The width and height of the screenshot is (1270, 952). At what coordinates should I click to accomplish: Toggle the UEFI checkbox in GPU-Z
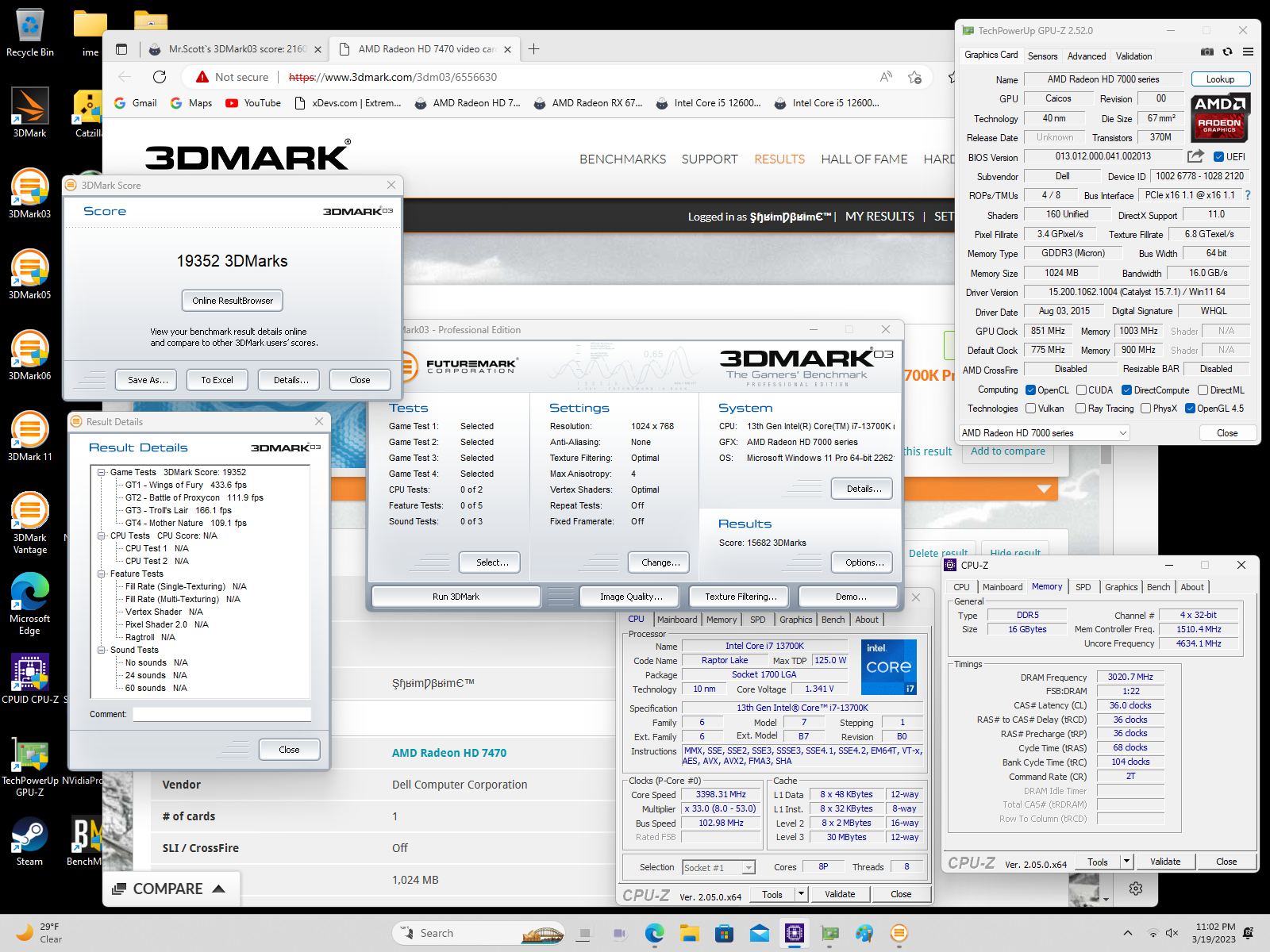pos(1218,157)
